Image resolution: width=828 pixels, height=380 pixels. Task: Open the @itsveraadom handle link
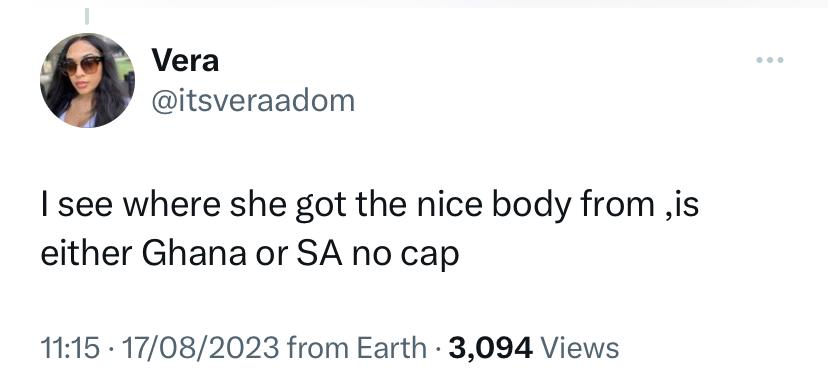[x=253, y=101]
